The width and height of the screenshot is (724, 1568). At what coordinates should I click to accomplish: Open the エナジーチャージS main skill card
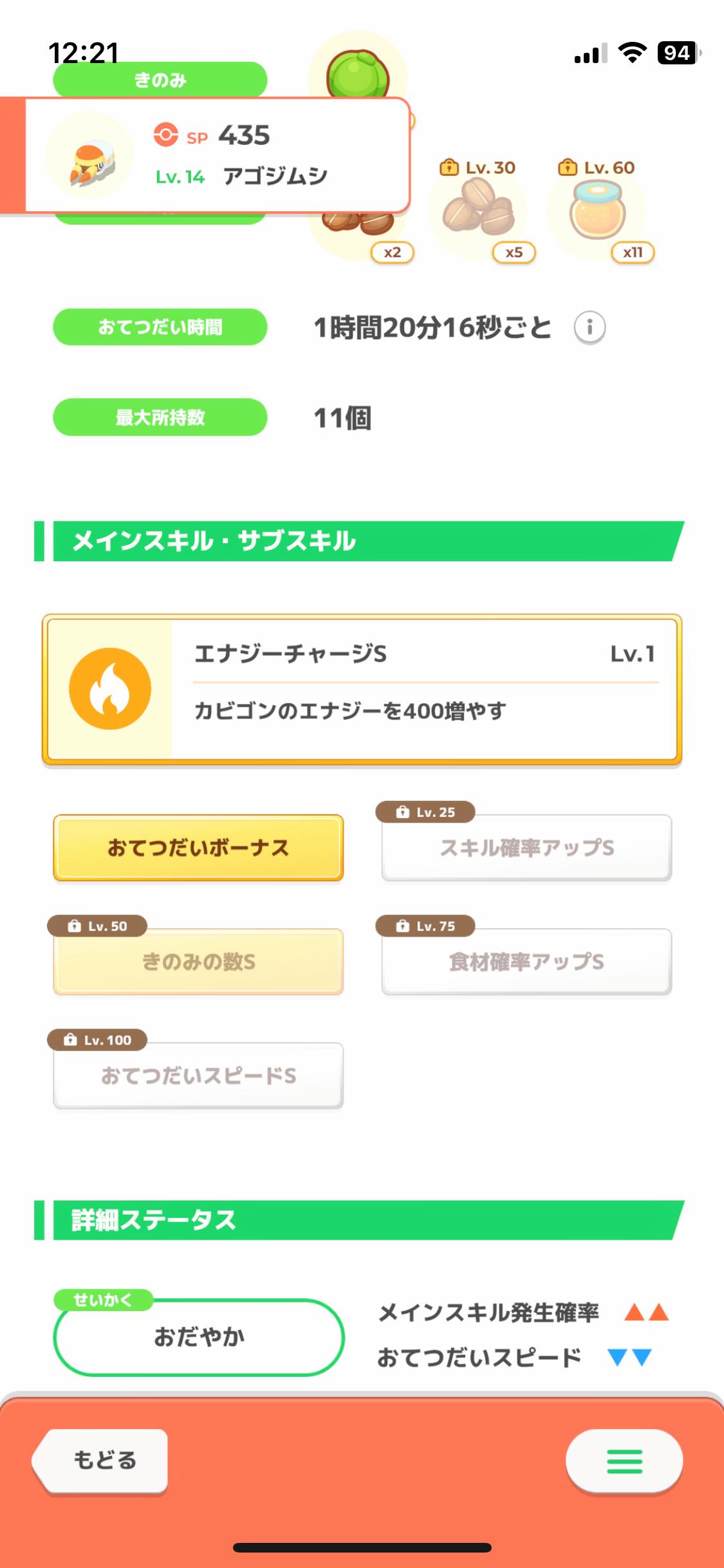click(425, 689)
